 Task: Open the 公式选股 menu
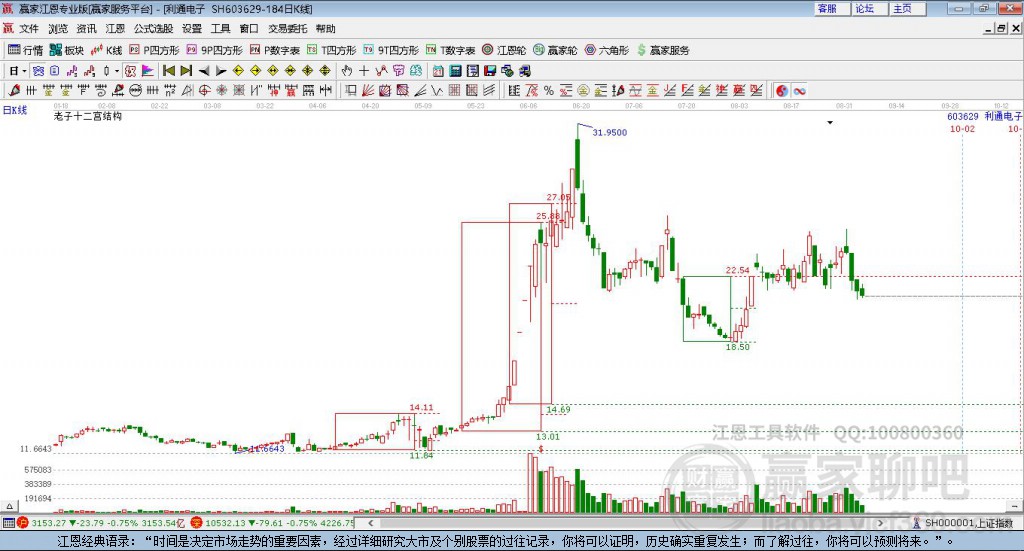pos(153,29)
